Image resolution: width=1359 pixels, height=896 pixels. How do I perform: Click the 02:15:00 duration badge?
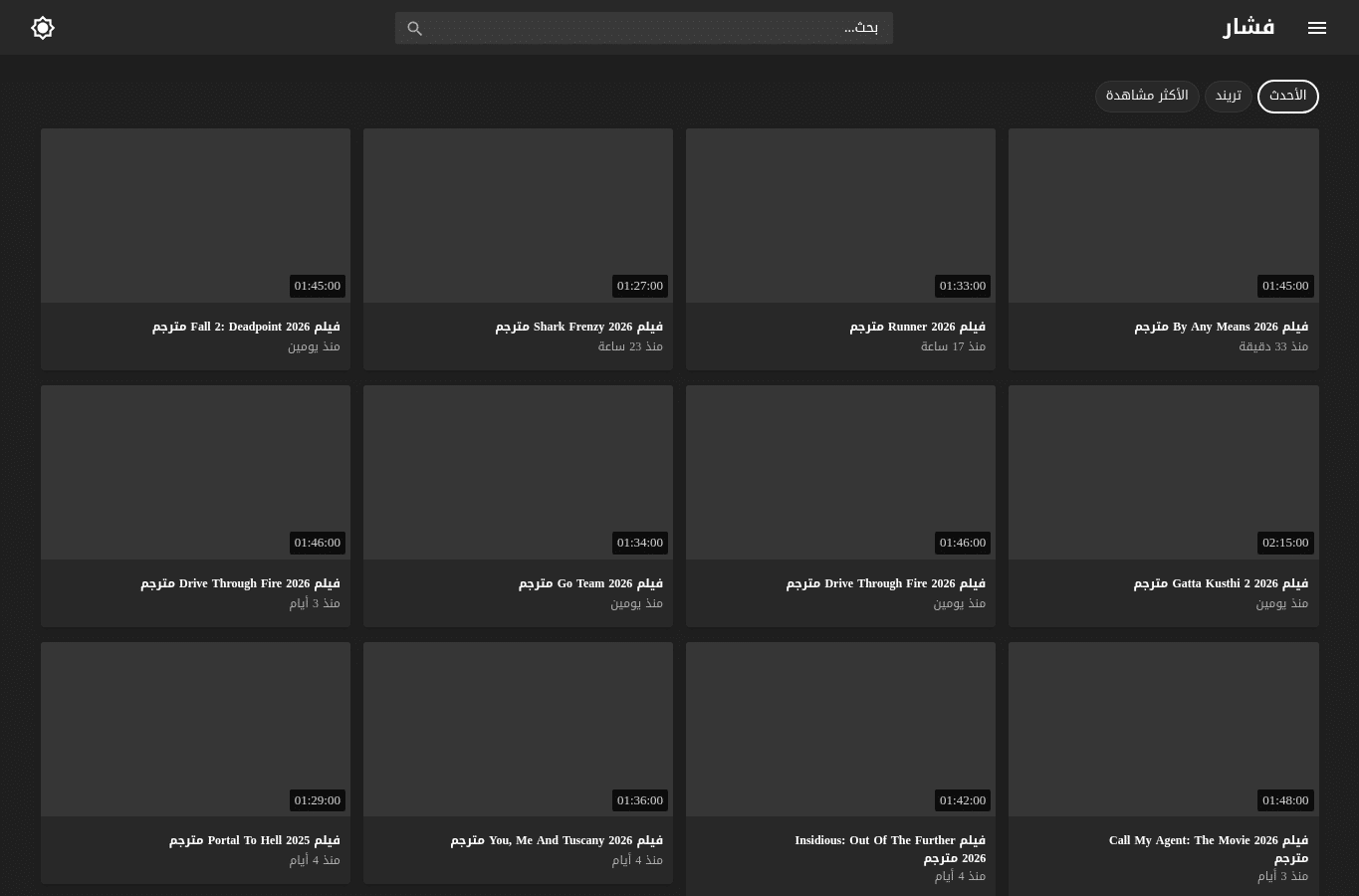point(1285,543)
